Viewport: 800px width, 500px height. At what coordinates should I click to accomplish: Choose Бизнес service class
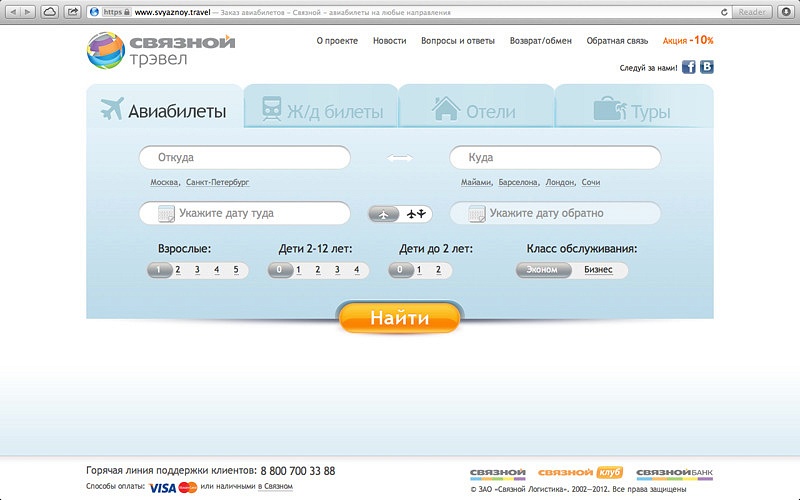click(x=598, y=270)
